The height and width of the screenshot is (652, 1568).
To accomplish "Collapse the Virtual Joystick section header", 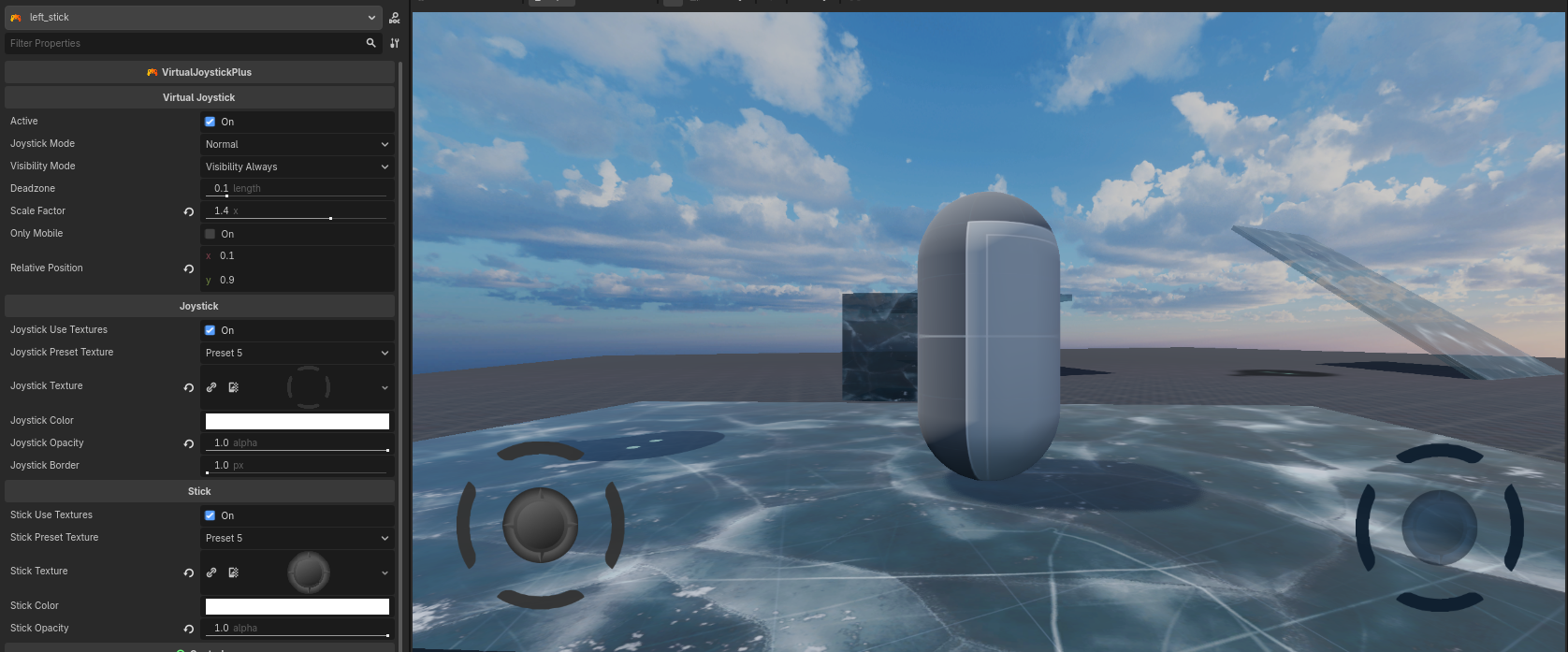I will coord(199,97).
